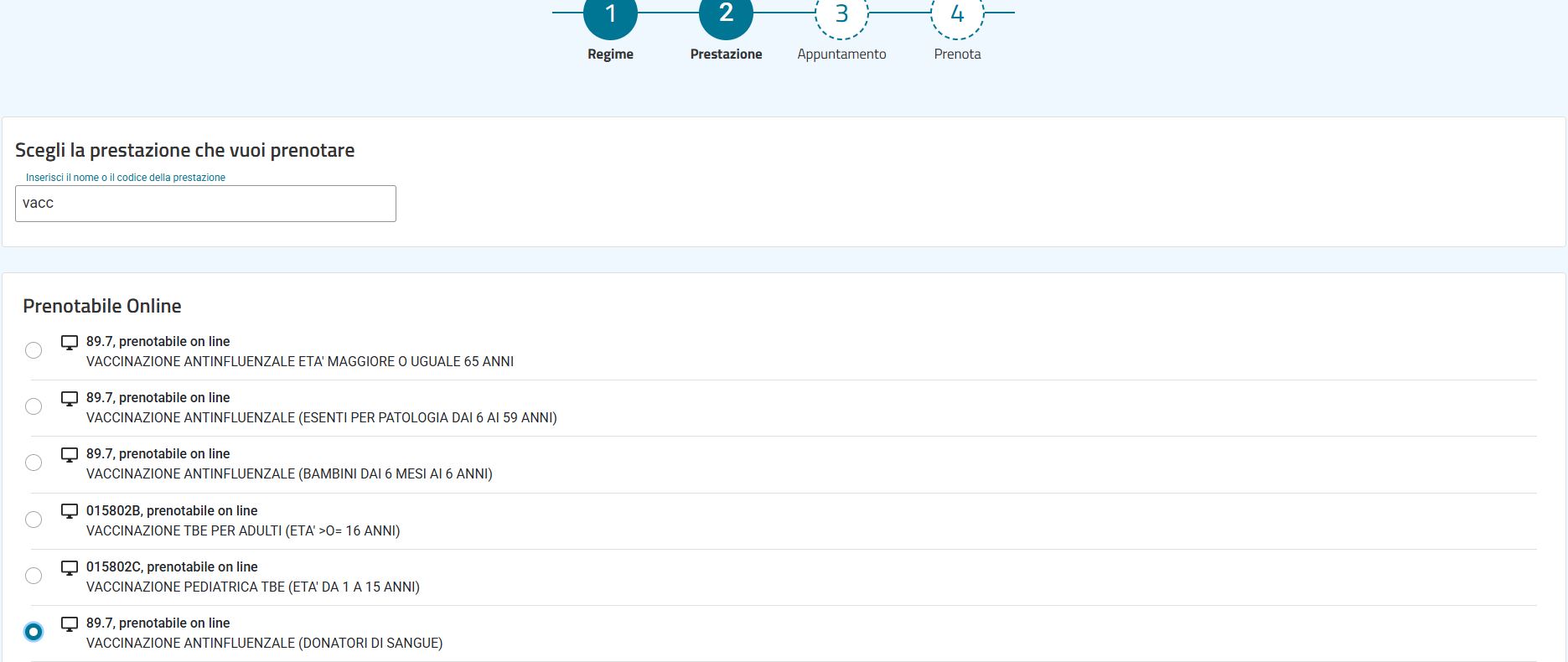The height and width of the screenshot is (662, 1568).
Task: Click 'VACCINAZIONE ANTINFLUENZALE (DONATORI DI SANGUE)' text
Action: tap(264, 643)
